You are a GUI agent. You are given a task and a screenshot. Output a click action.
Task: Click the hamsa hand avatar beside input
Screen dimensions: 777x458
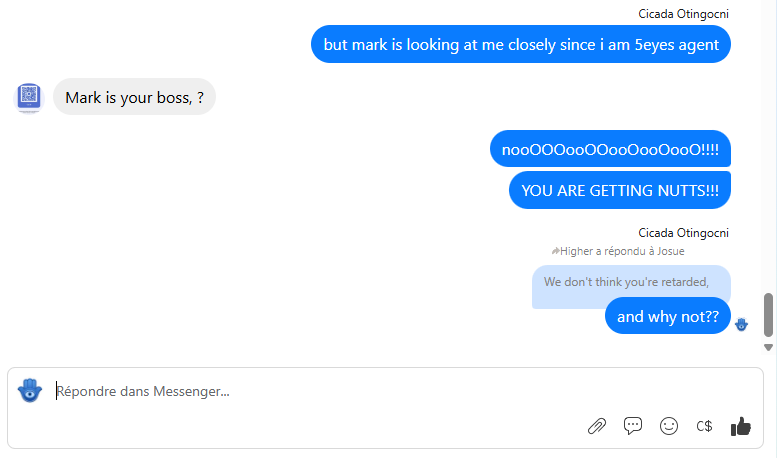tap(30, 390)
